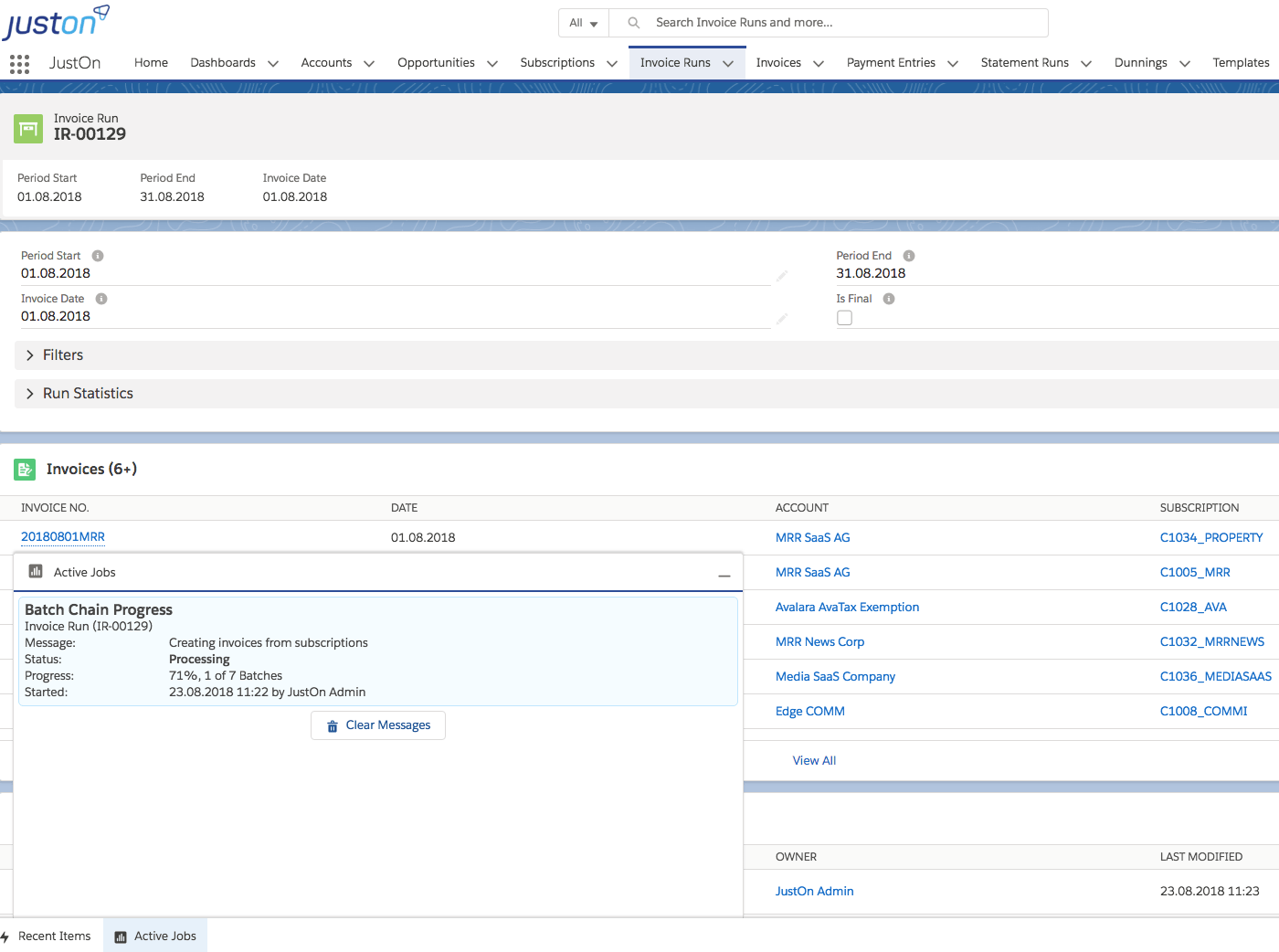
Task: Open the Dashboards tab
Action: 223,63
